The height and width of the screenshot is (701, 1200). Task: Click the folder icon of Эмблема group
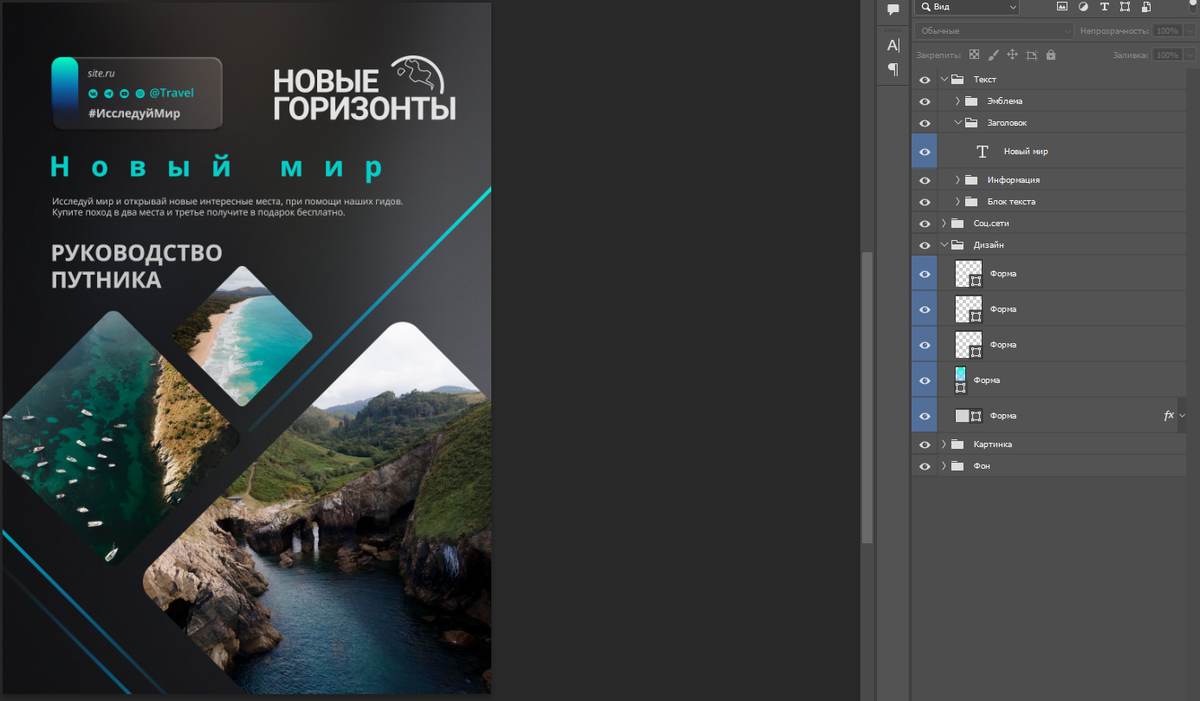(971, 101)
